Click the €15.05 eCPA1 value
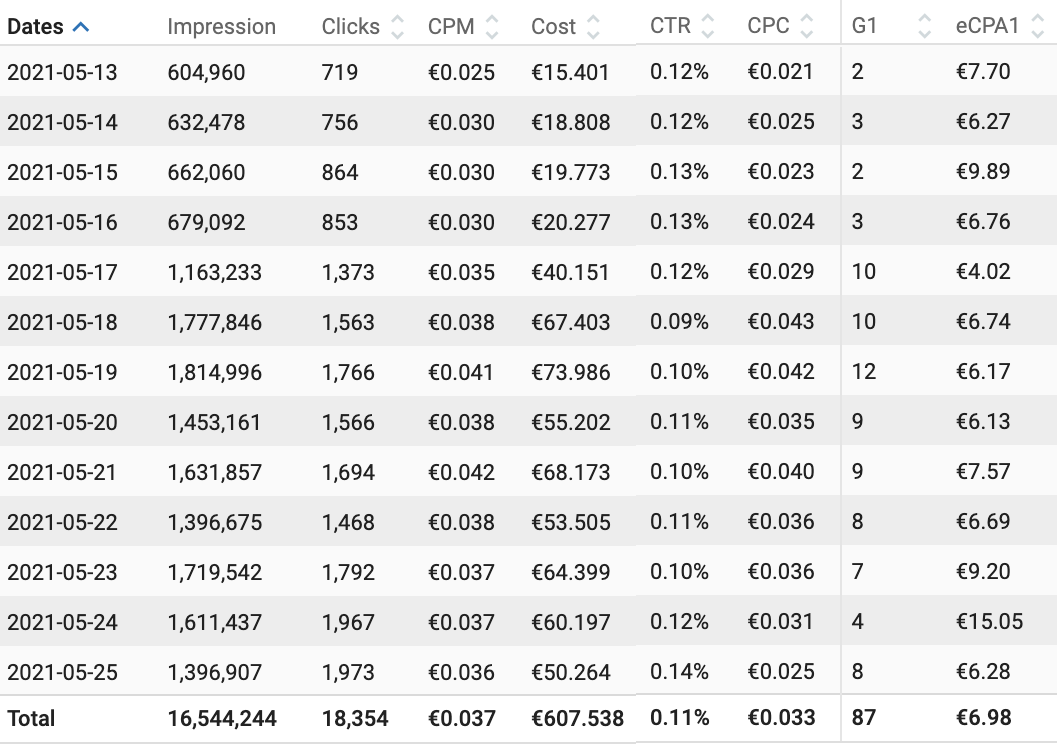1057x748 pixels. coord(989,621)
